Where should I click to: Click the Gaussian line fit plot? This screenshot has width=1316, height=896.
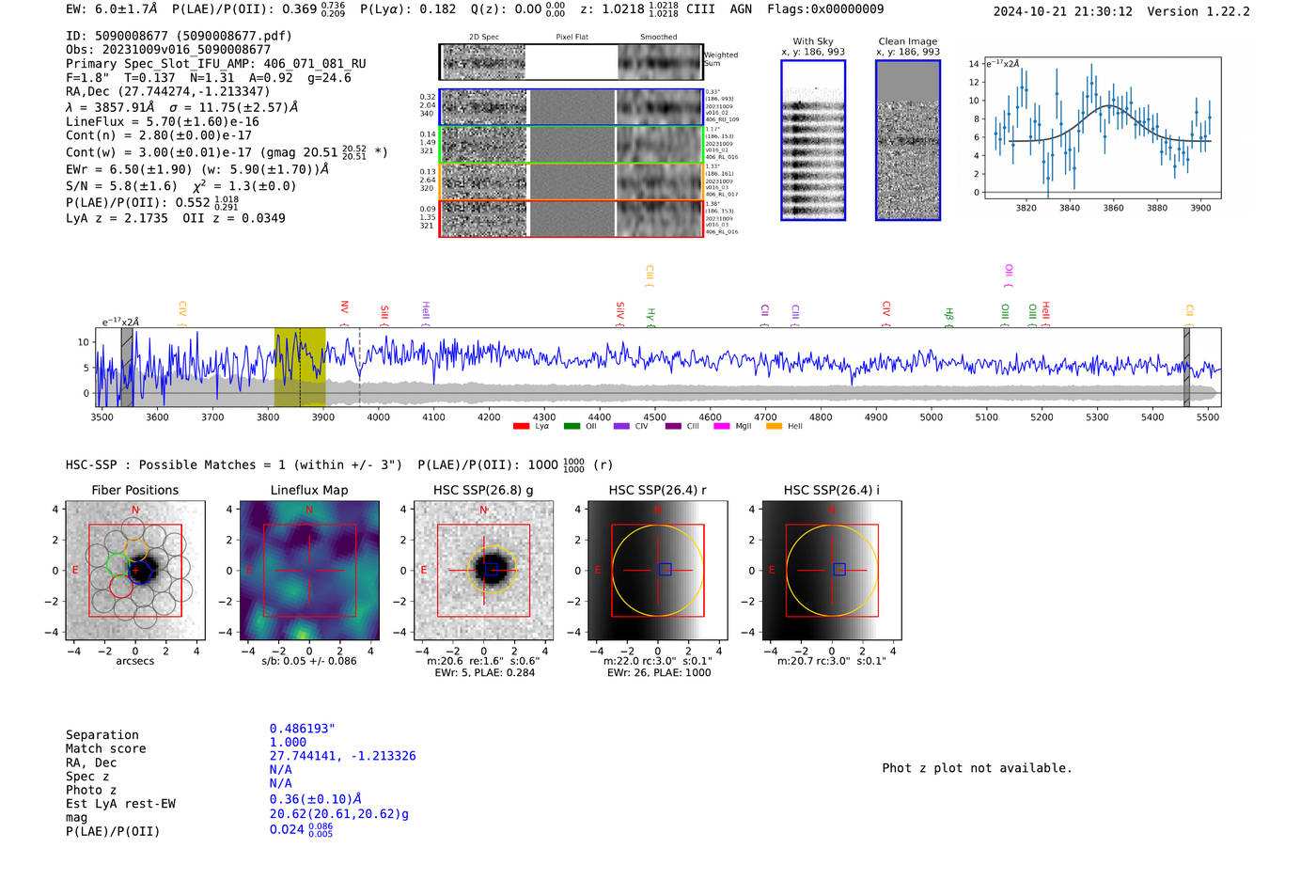coord(1102,129)
